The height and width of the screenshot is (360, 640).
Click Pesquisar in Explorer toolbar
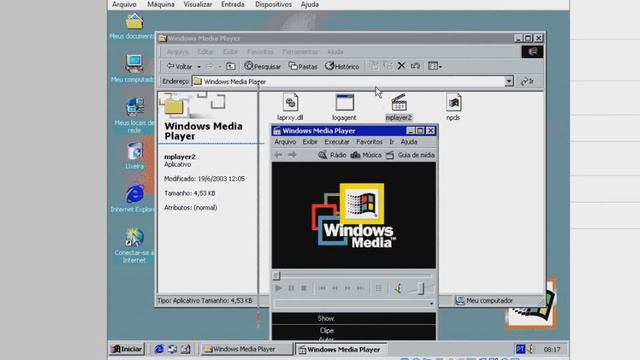tap(262, 66)
